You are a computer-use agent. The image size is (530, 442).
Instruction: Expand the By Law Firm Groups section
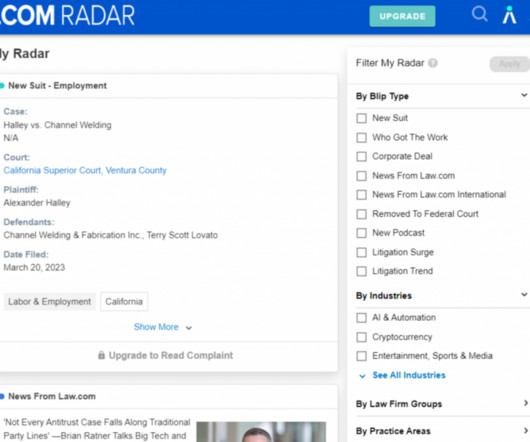(525, 403)
